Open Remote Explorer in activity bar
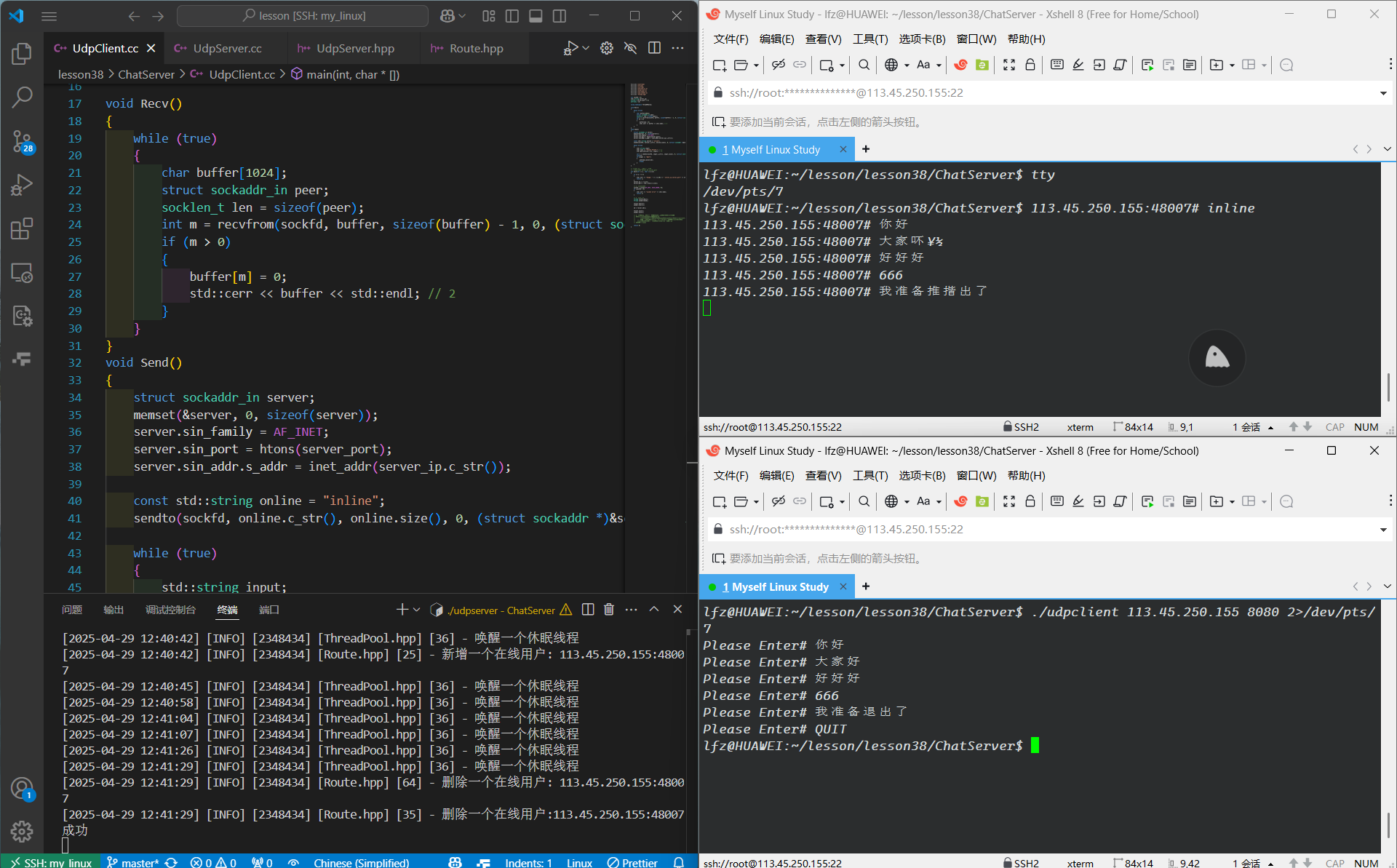Viewport: 1397px width, 868px height. 22,273
